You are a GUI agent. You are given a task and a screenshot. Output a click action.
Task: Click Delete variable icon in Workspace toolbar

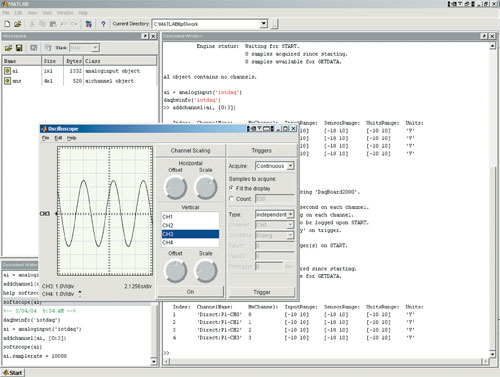(48, 48)
